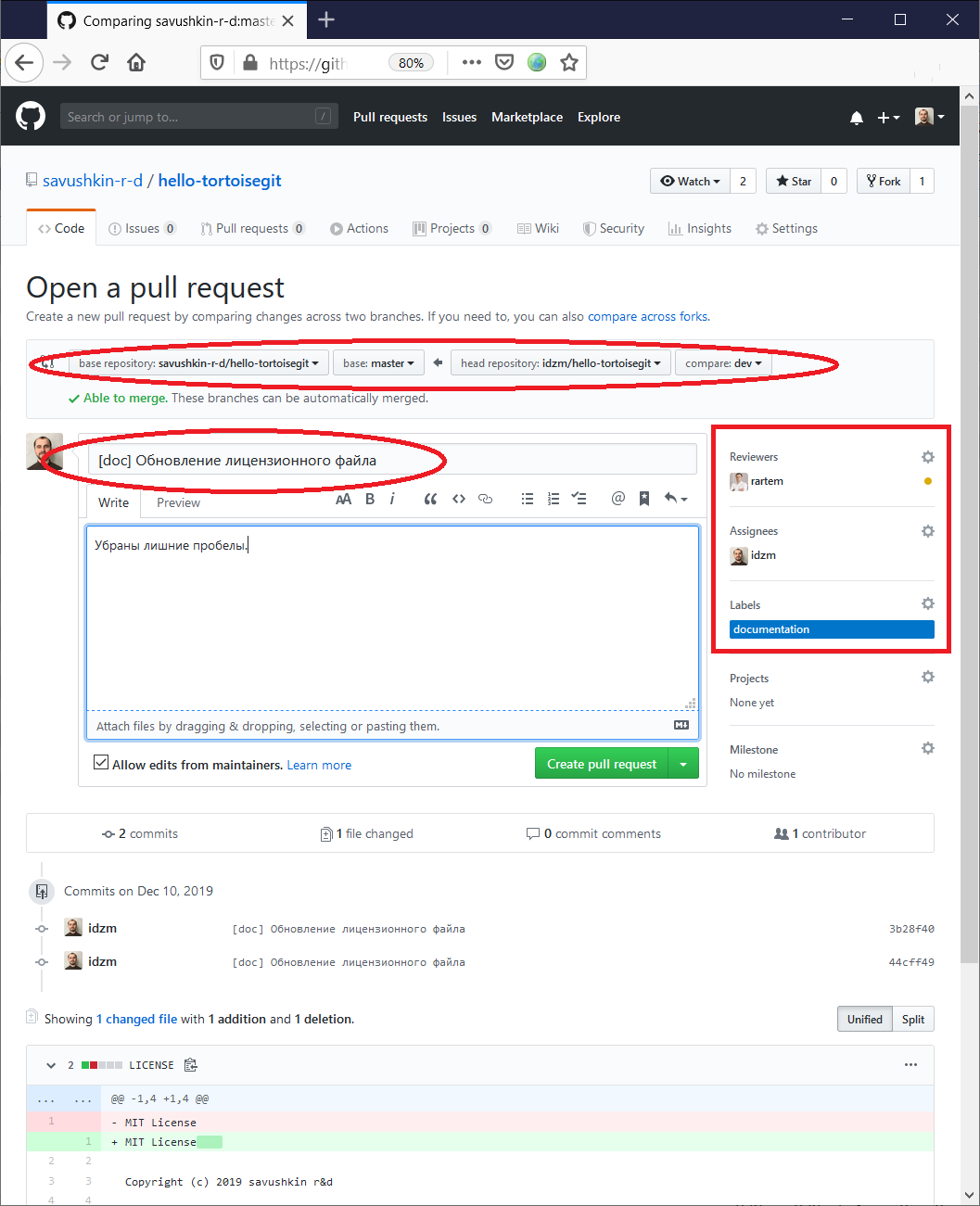Open Learn more link

pyautogui.click(x=319, y=765)
